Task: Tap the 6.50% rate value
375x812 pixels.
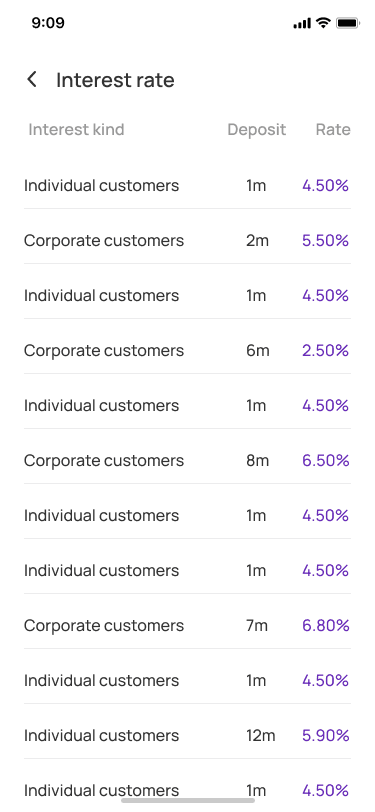Action: click(325, 460)
